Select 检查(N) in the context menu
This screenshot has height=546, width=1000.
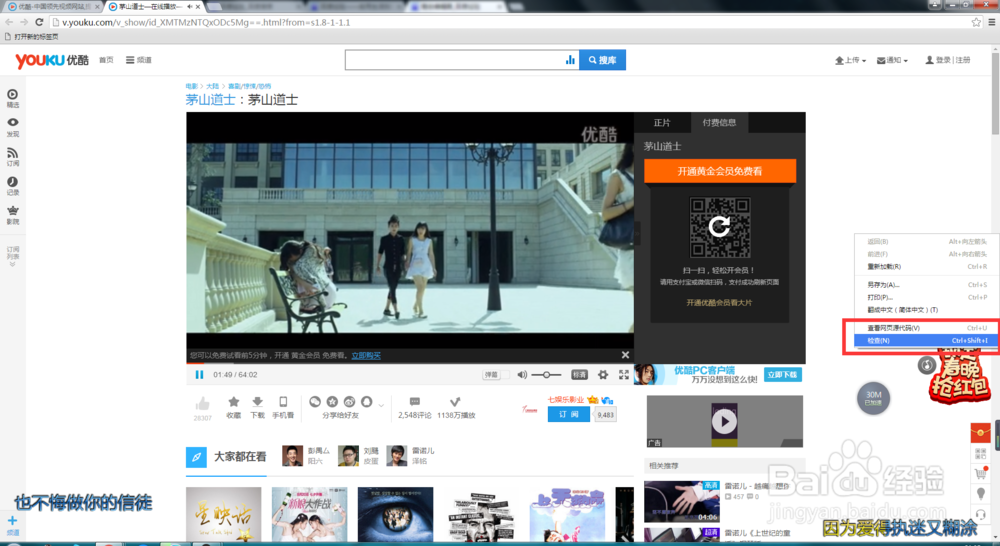(927, 341)
